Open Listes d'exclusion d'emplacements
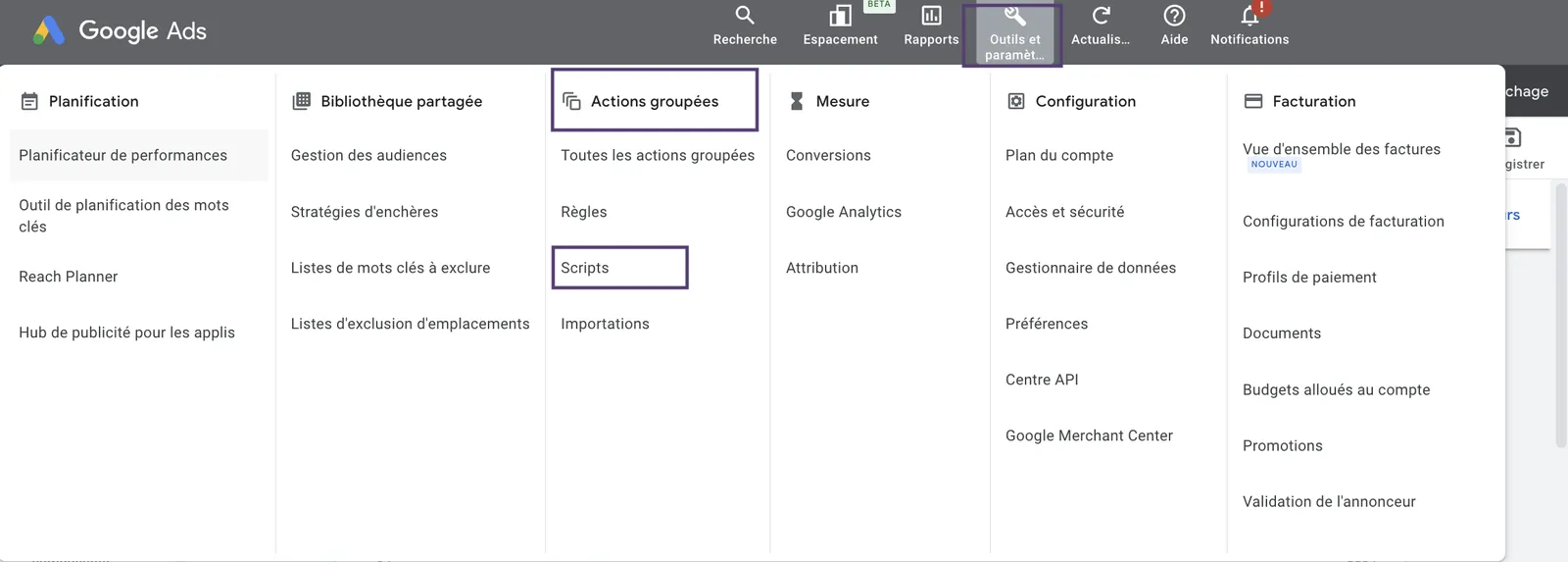Image resolution: width=1568 pixels, height=562 pixels. pyautogui.click(x=410, y=324)
